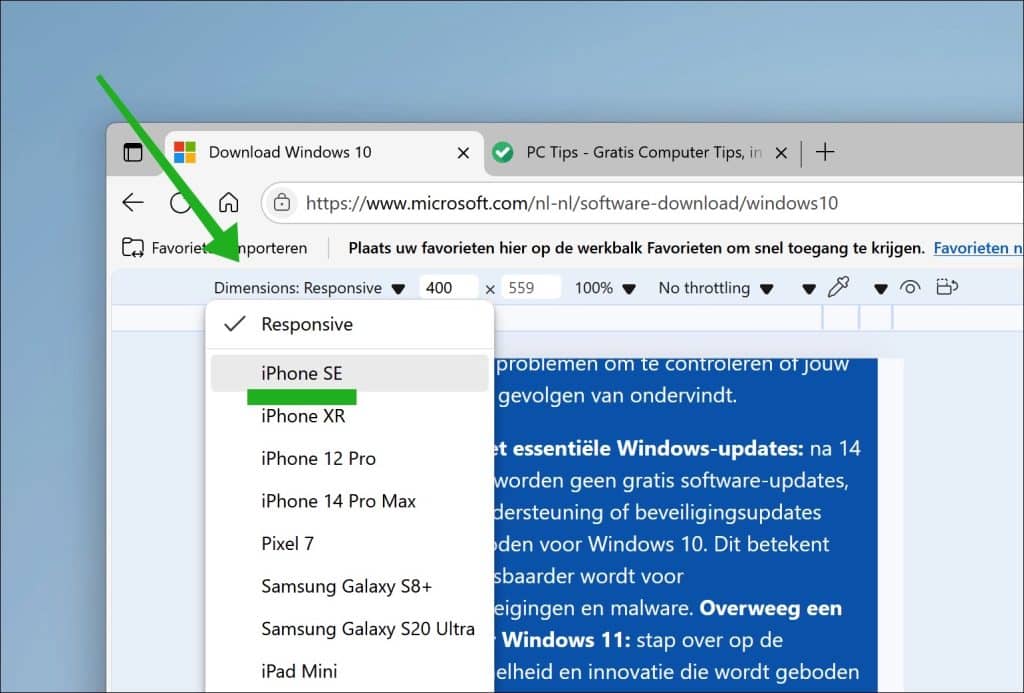This screenshot has height=693, width=1024.
Task: Click the green checkmark PC Tips favicon
Action: 503,153
